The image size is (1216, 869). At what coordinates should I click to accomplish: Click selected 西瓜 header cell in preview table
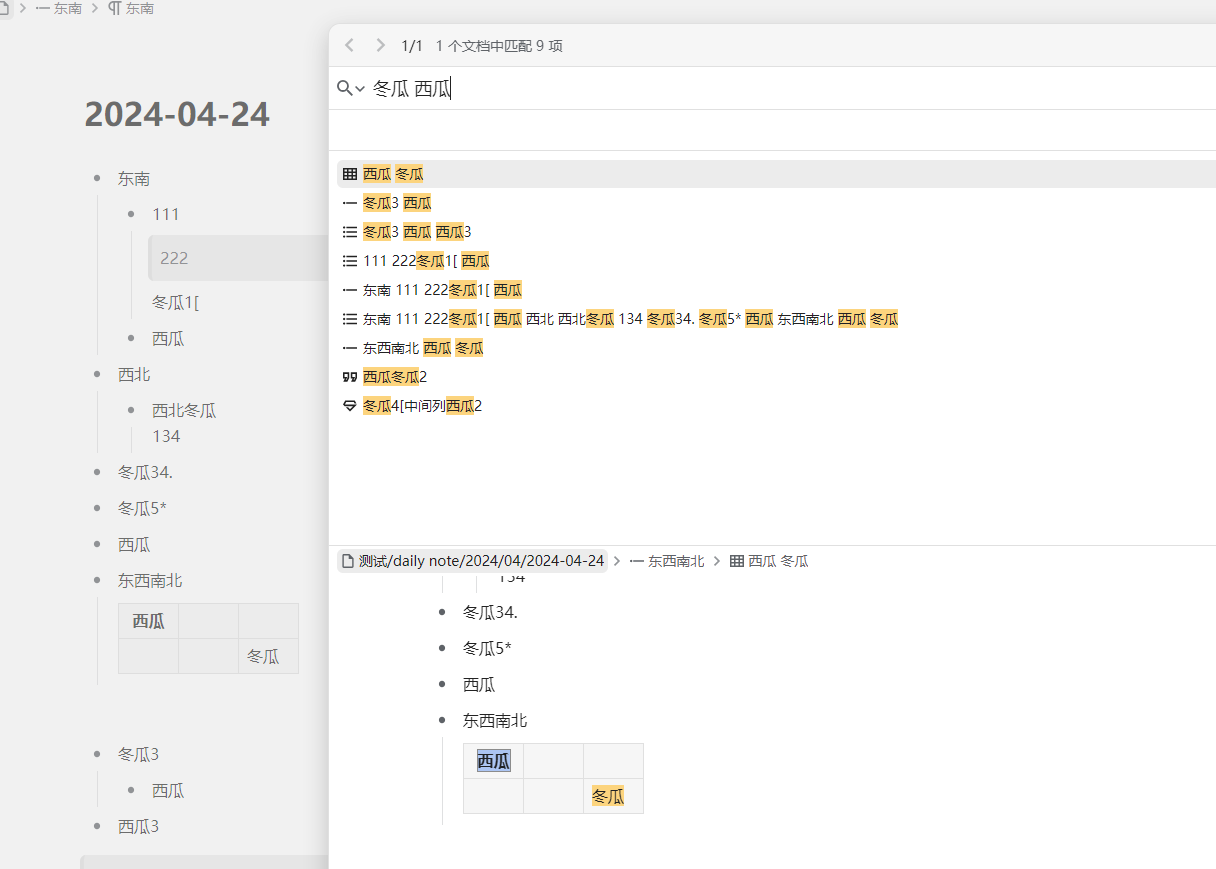494,761
